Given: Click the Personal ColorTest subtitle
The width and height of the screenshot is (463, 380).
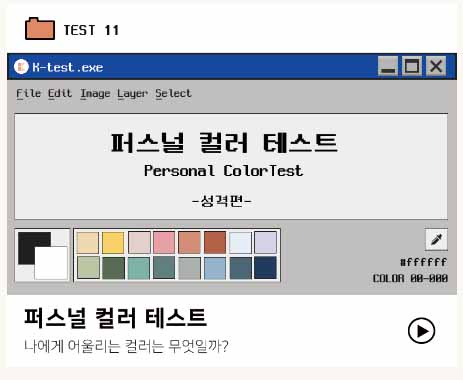Looking at the screenshot, I should tap(223, 171).
